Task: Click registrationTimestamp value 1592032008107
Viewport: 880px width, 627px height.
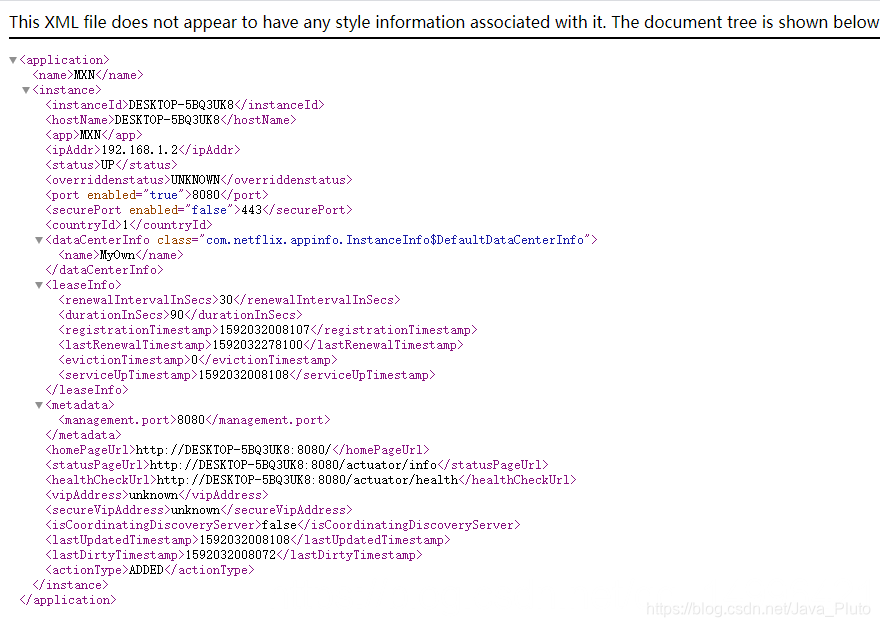Action: click(264, 330)
